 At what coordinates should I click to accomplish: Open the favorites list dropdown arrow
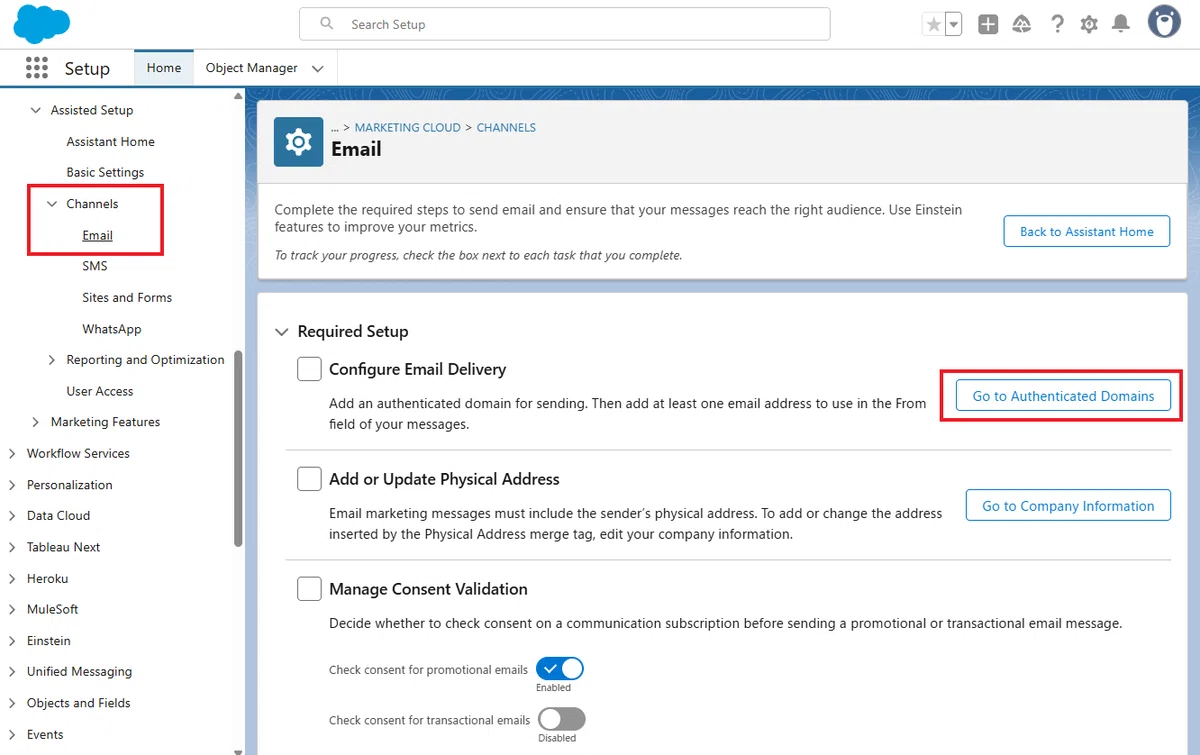(954, 25)
